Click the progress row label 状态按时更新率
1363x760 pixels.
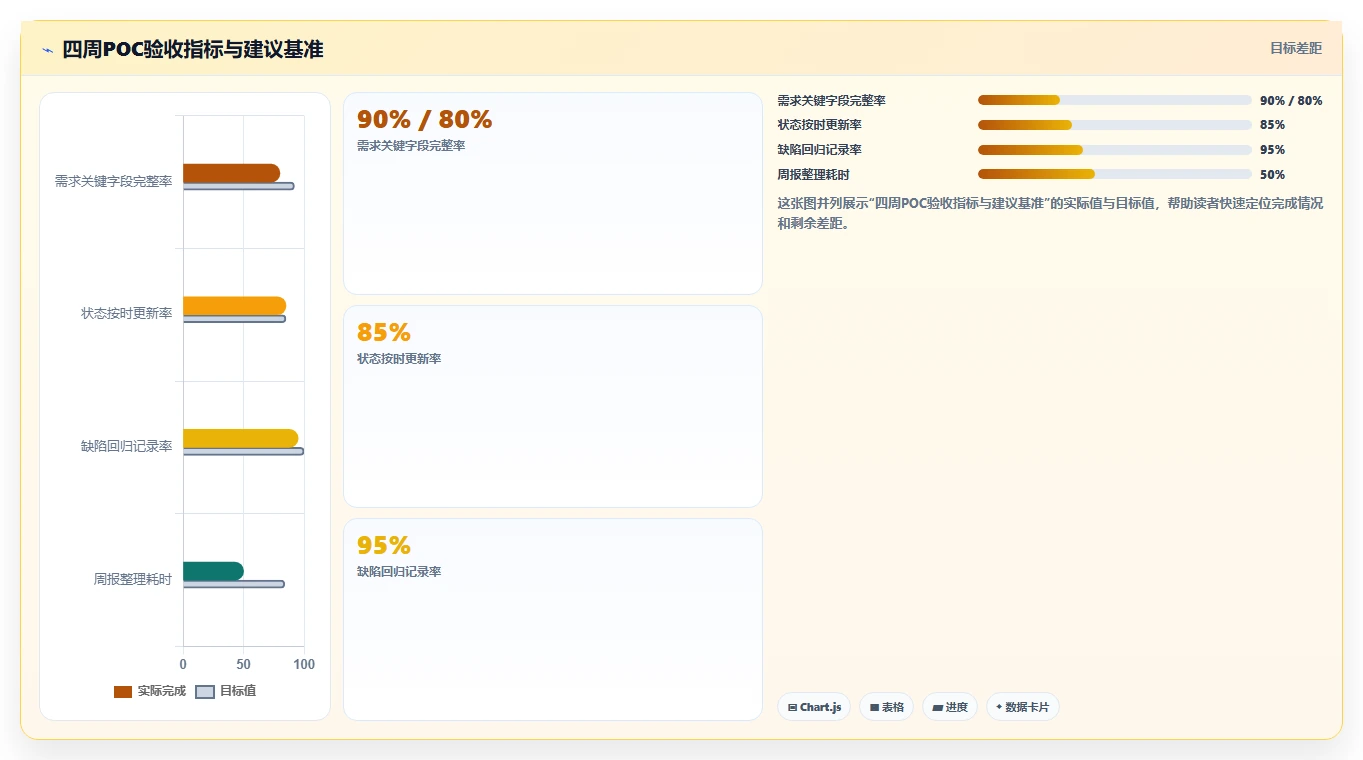tap(819, 125)
